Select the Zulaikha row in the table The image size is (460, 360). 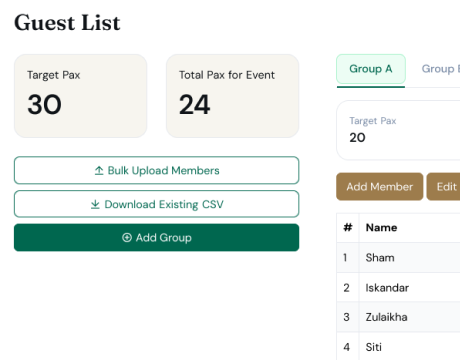pos(398,317)
